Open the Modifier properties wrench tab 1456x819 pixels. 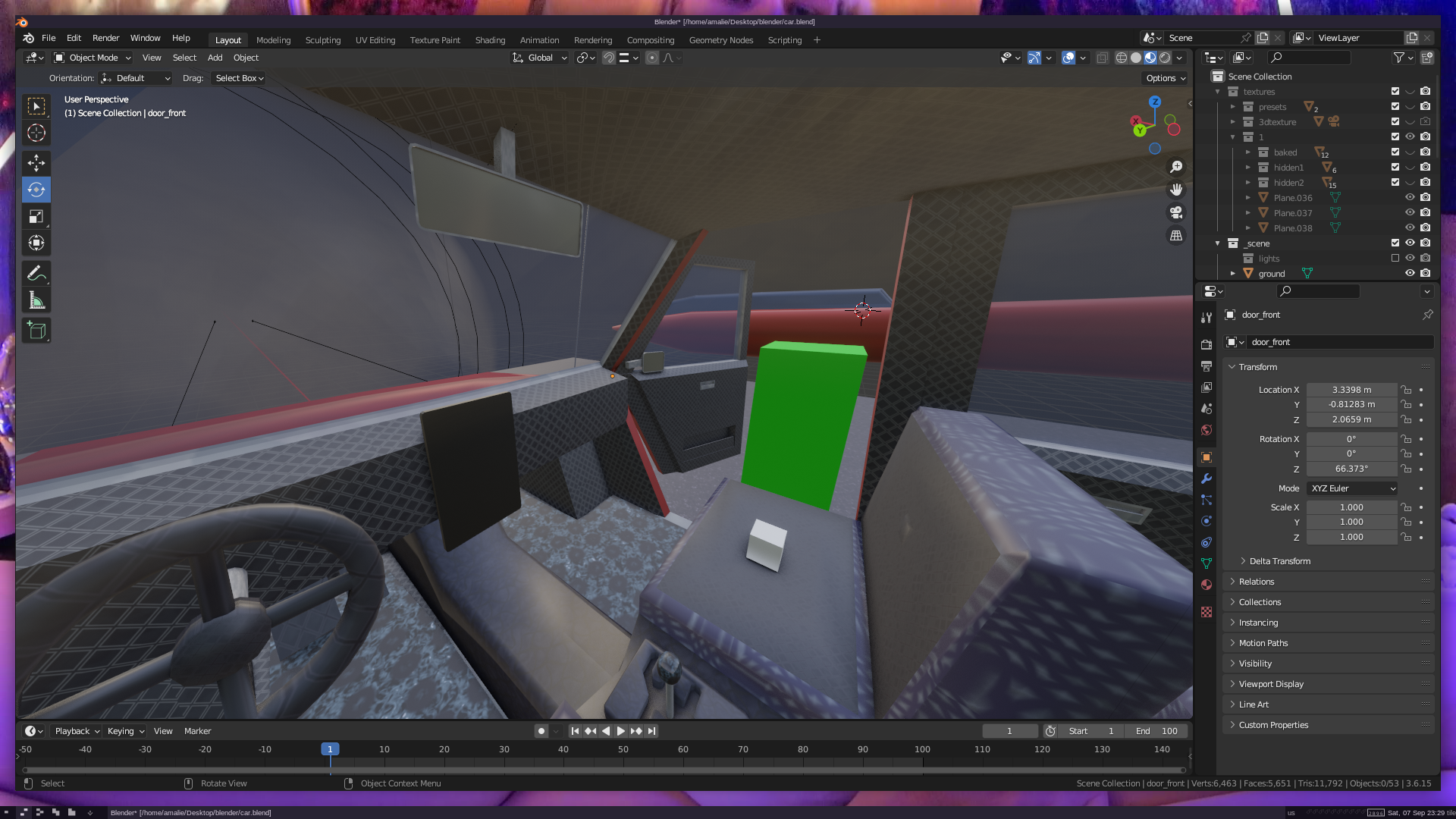coord(1207,479)
